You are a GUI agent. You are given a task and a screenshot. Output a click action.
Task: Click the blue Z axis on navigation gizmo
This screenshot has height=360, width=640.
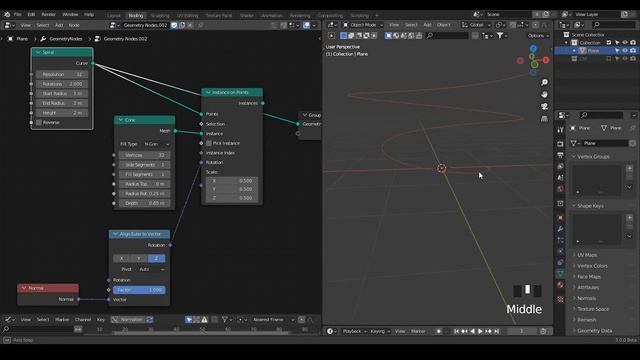click(x=533, y=49)
